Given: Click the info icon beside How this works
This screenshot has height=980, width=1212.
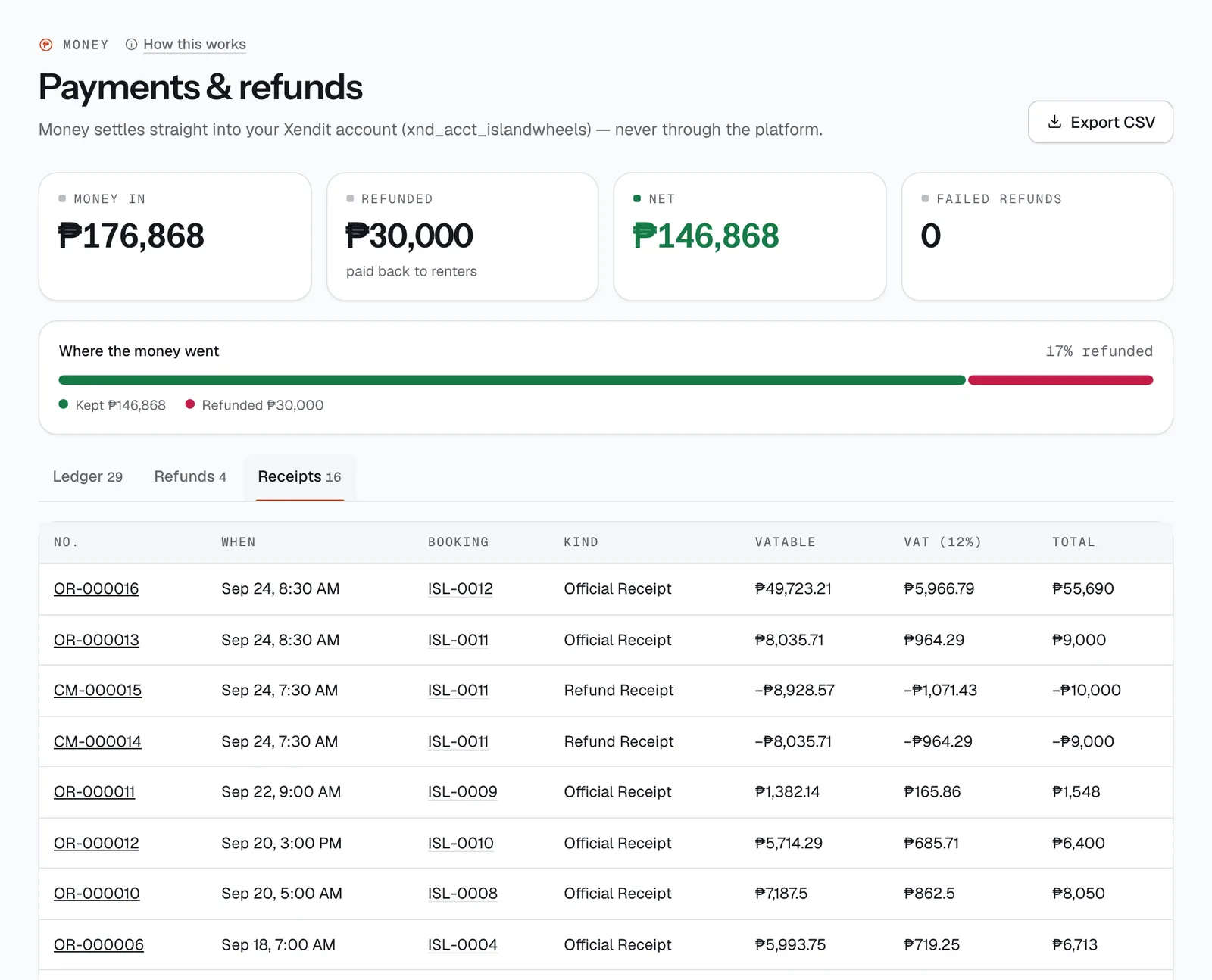Looking at the screenshot, I should 132,45.
